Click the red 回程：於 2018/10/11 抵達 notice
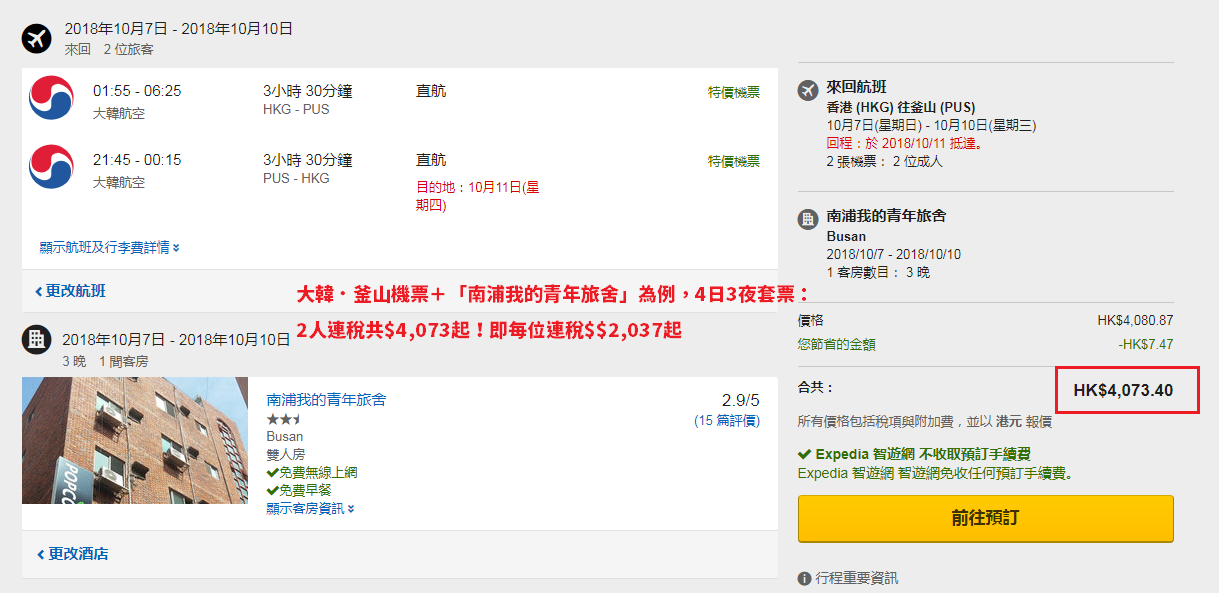Image resolution: width=1219 pixels, height=593 pixels. click(905, 143)
